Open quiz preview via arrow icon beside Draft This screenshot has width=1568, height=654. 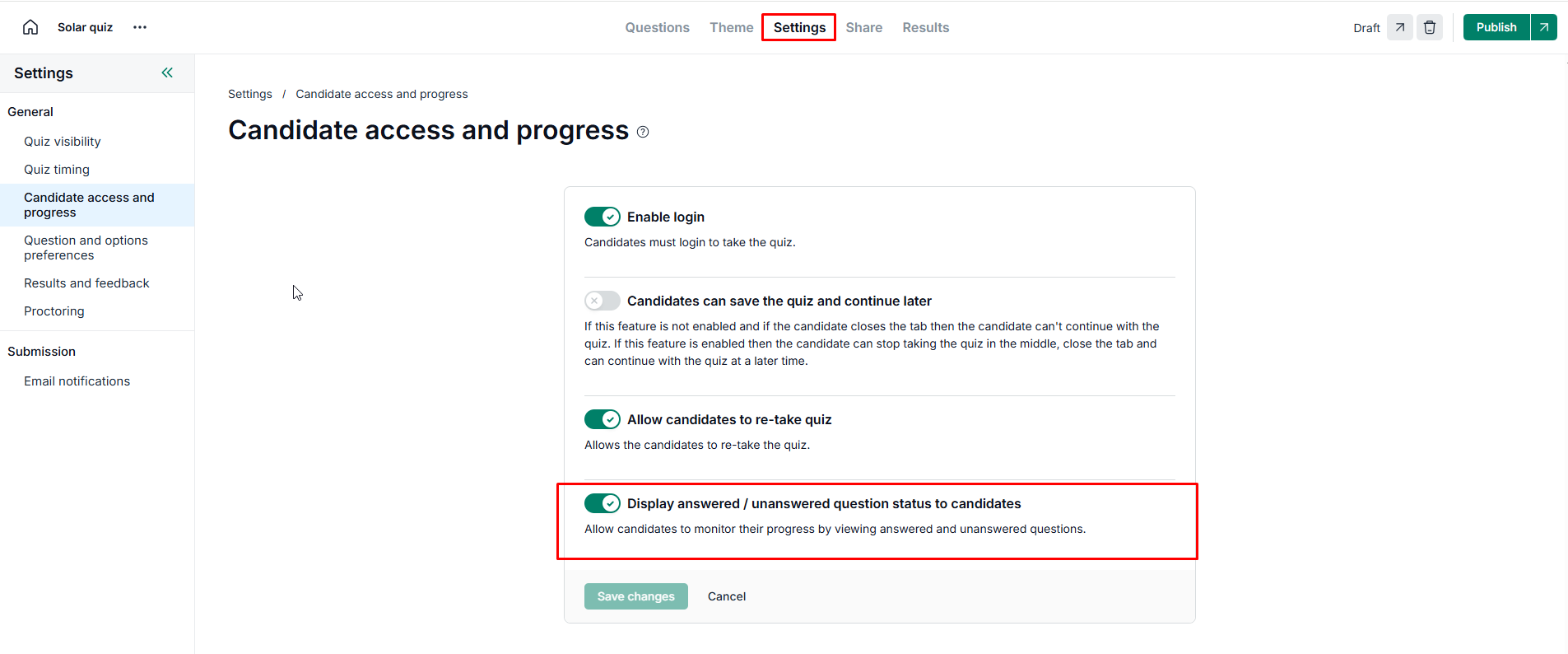click(x=1399, y=27)
